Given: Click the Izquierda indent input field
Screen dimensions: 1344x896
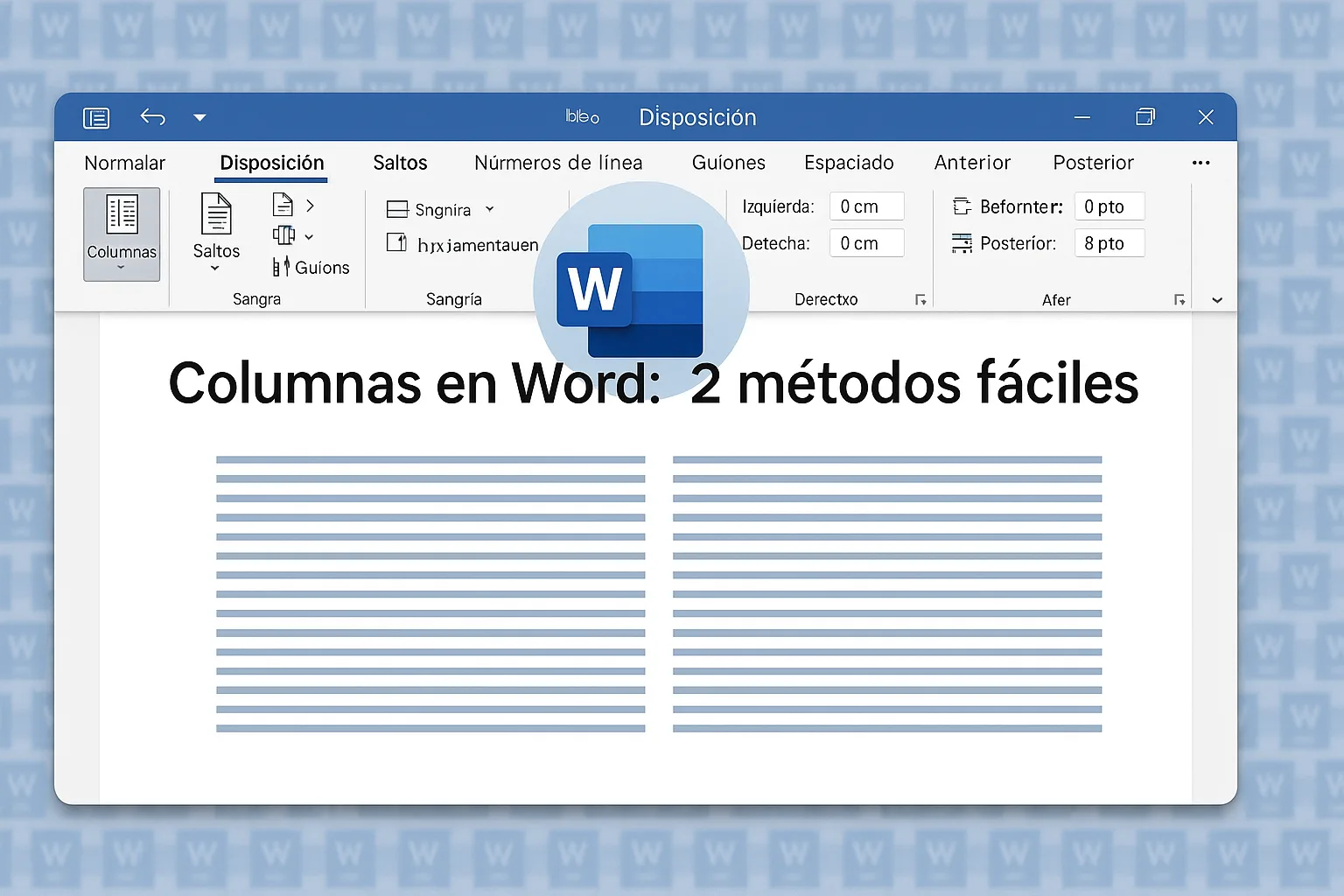Looking at the screenshot, I should pos(866,206).
